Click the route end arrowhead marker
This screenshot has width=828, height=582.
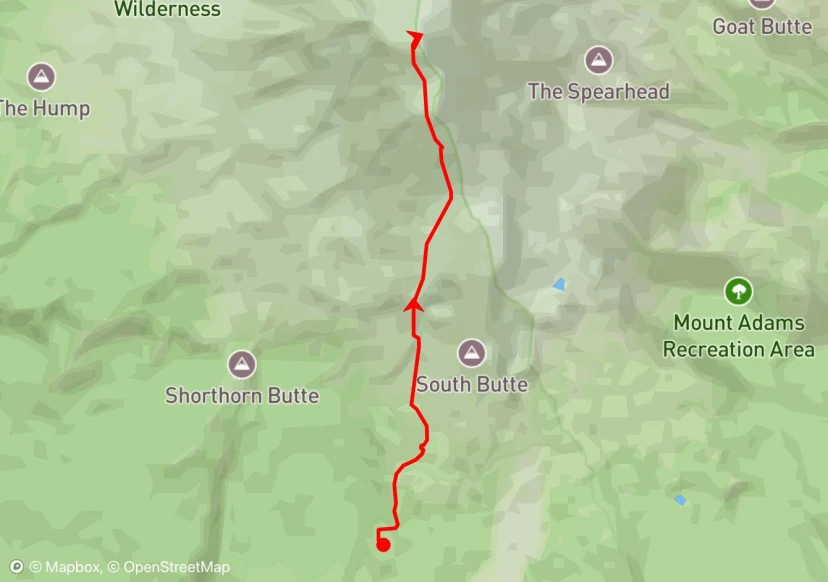(415, 38)
